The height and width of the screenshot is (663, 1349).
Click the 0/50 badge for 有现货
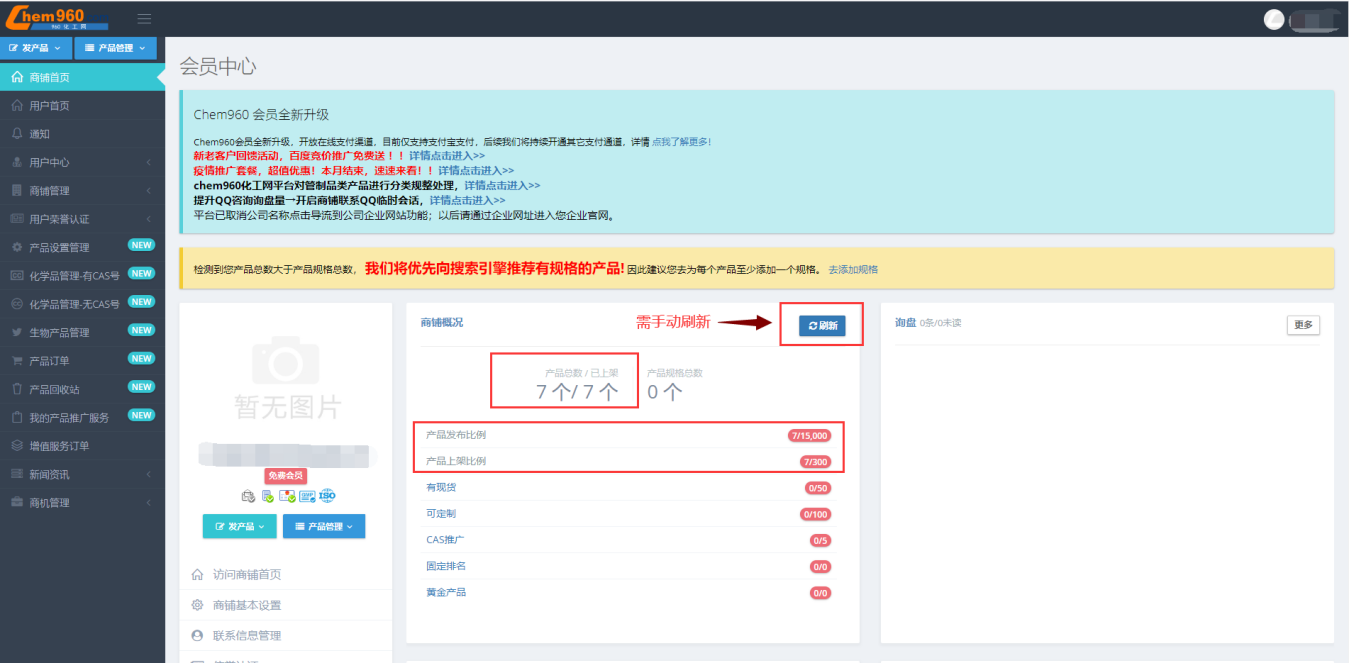(x=818, y=488)
